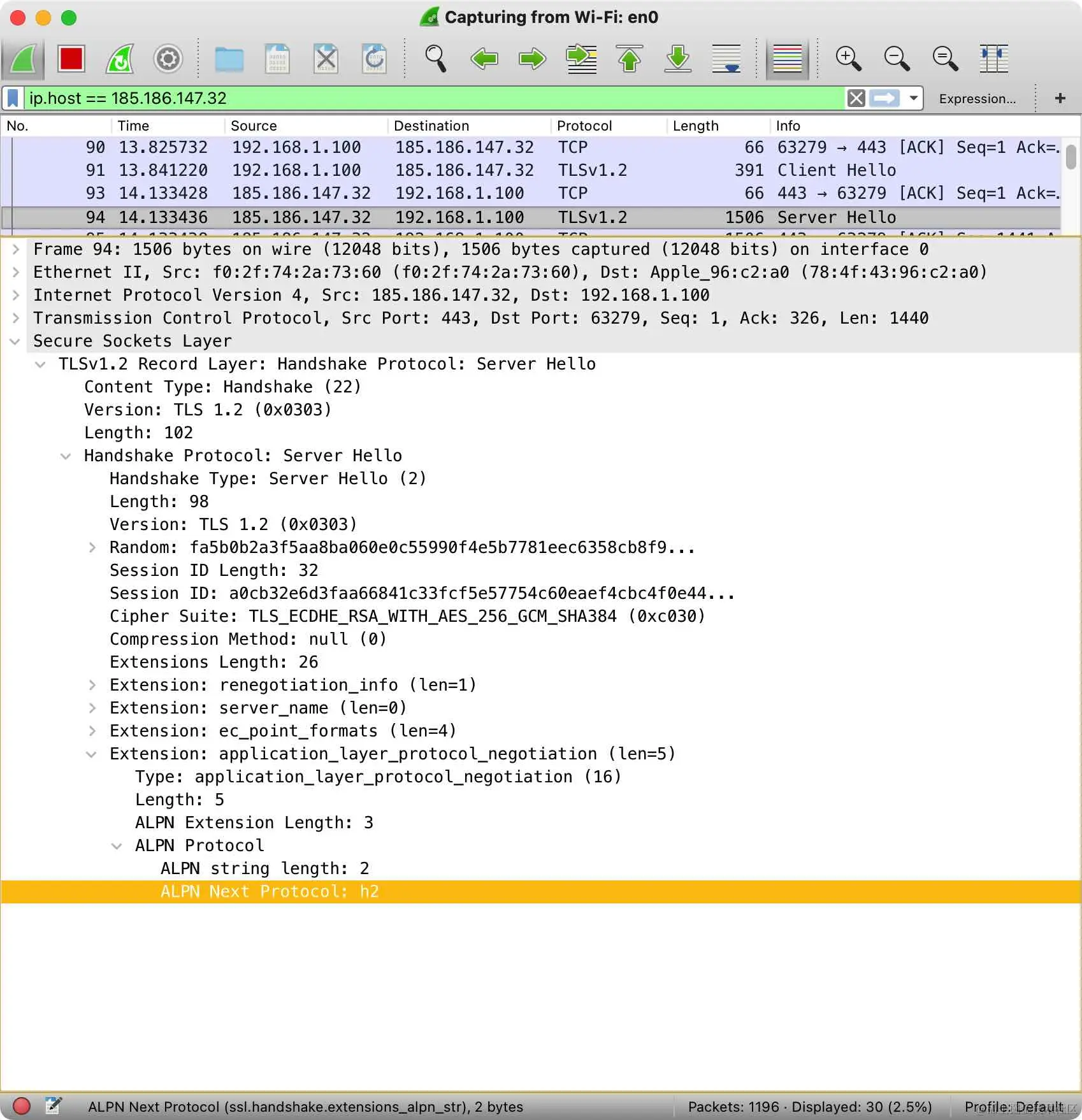Select packet 93 in the packet list
The height and width of the screenshot is (1120, 1082).
click(x=531, y=193)
